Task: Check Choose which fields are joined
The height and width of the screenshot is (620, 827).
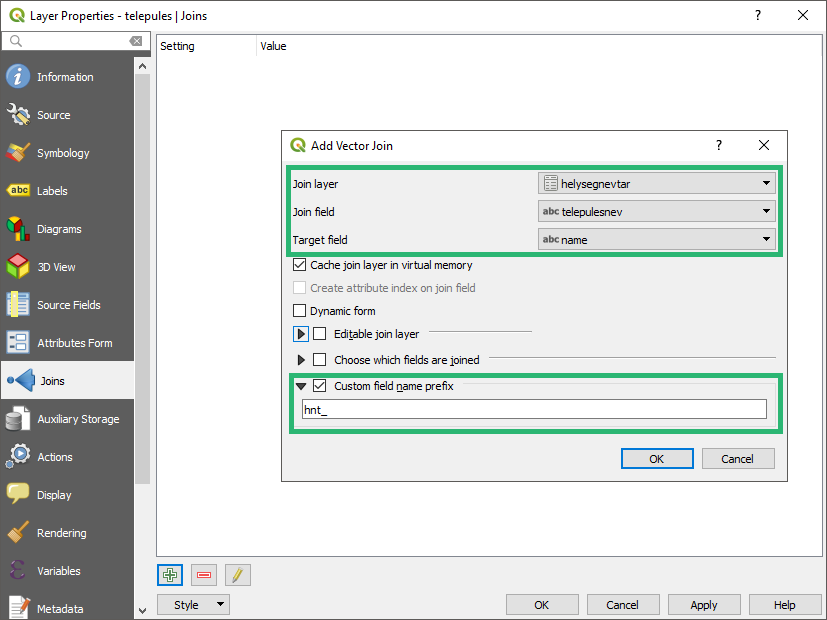Action: (320, 360)
